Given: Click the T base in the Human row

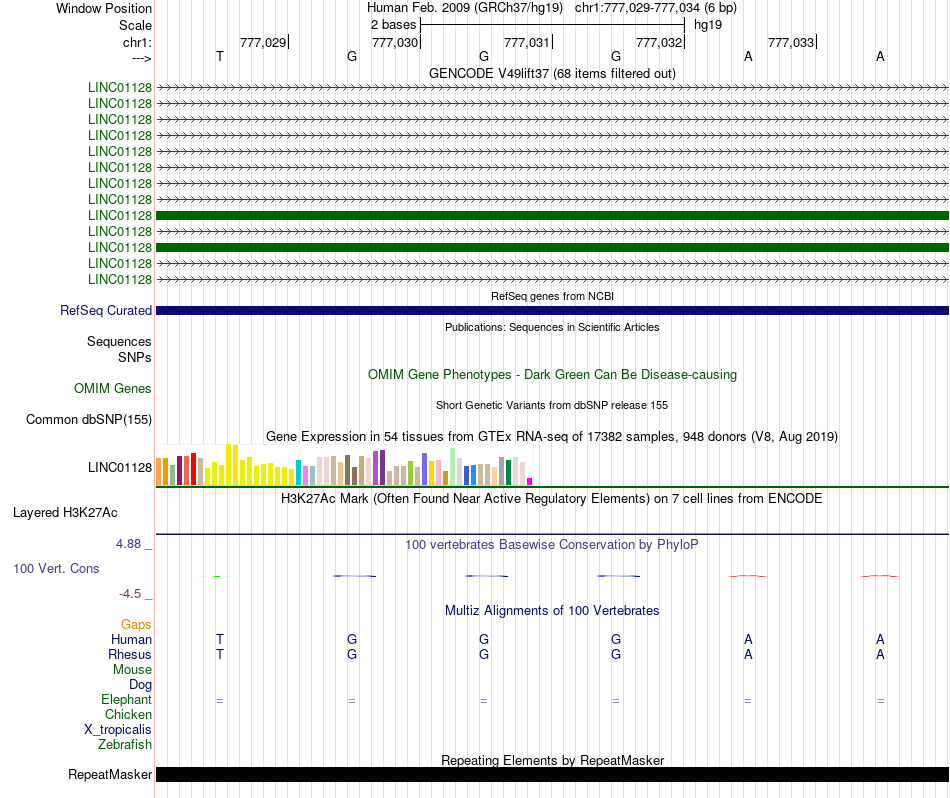Looking at the screenshot, I should 220,639.
